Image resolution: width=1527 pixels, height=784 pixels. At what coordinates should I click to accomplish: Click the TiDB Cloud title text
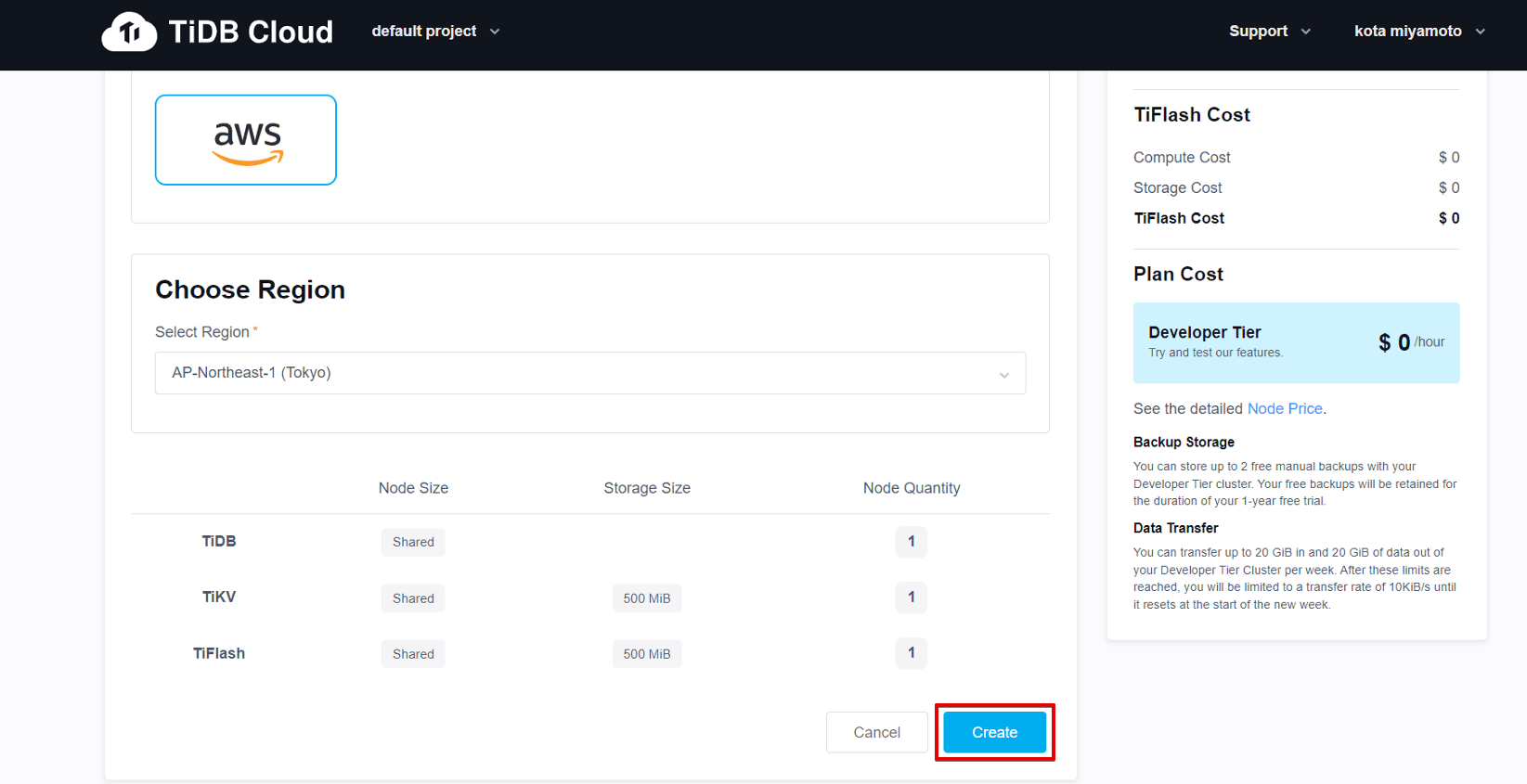click(251, 32)
